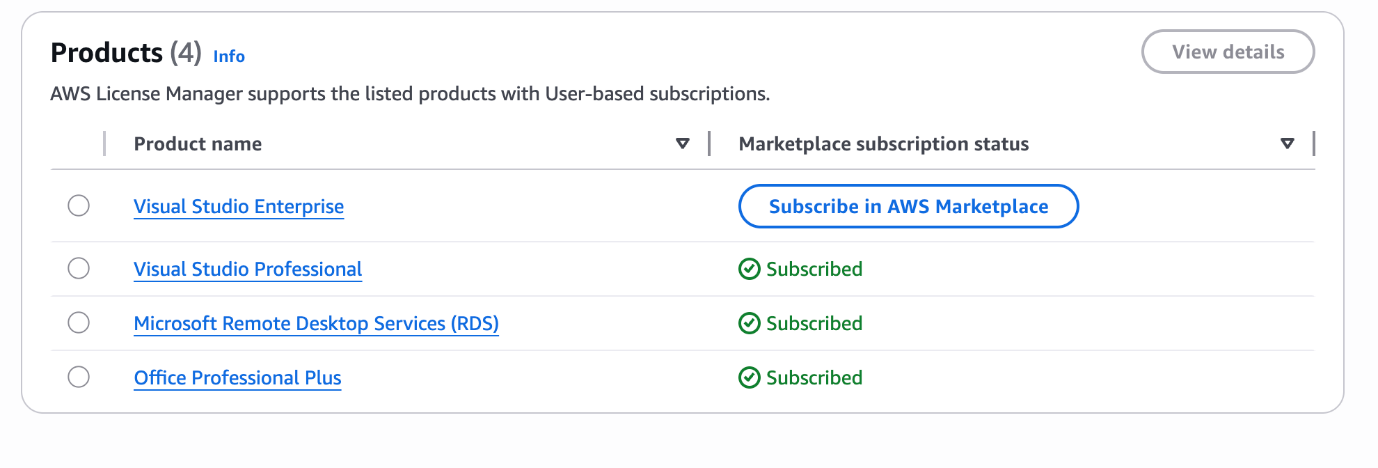Screen dimensions: 1378x468
Task: Sort by Marketplace subscription status arrow
Action: (x=1288, y=144)
